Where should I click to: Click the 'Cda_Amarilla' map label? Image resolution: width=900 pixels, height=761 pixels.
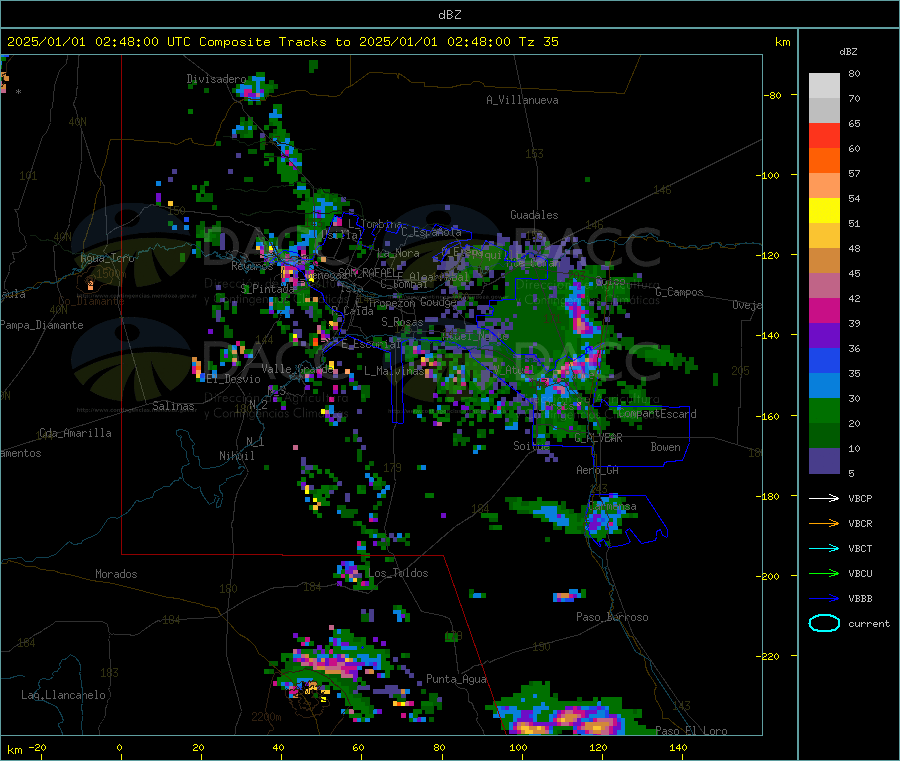(75, 433)
